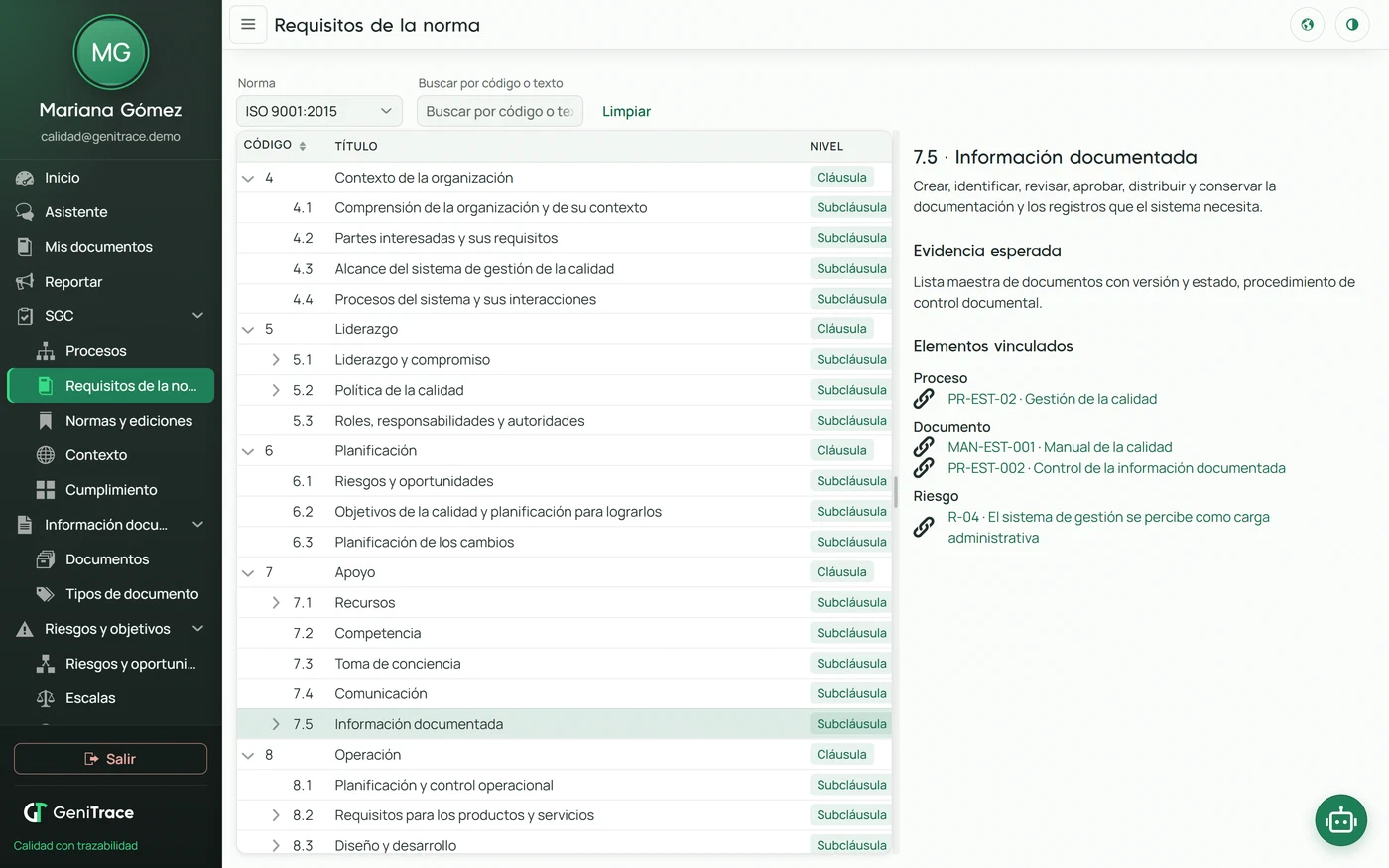
Task: Focus the Buscar por código o texto field
Action: coord(500,111)
